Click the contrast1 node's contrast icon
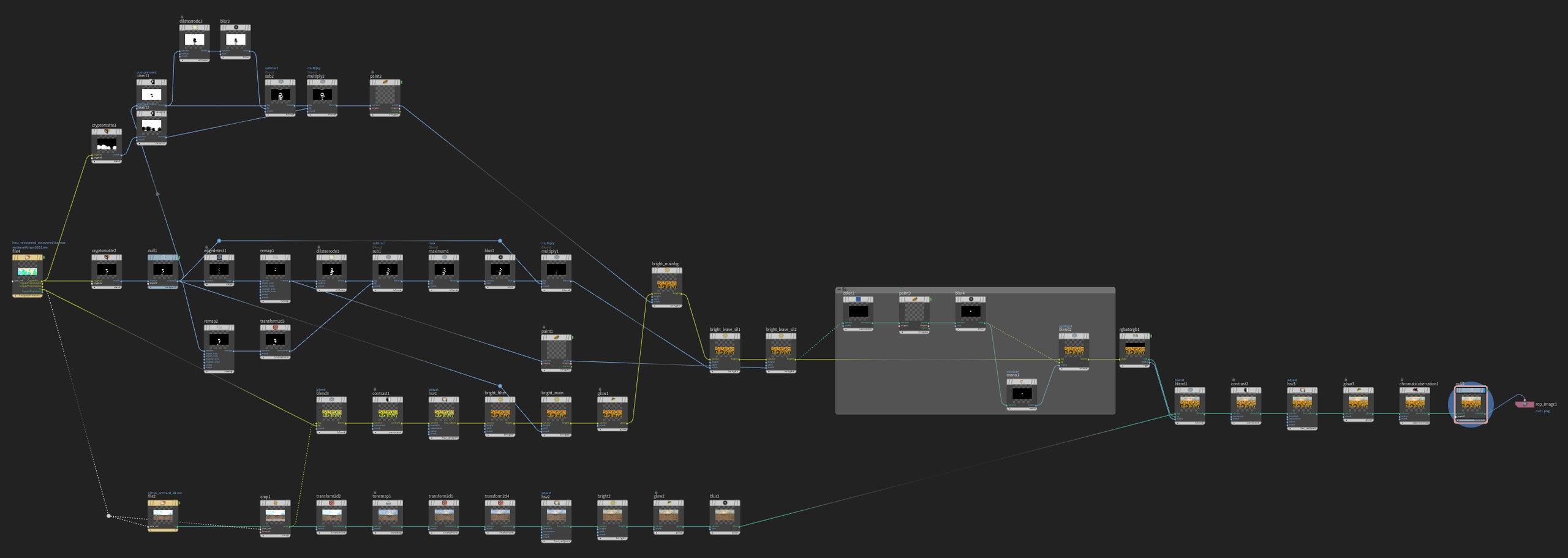 [x=388, y=399]
